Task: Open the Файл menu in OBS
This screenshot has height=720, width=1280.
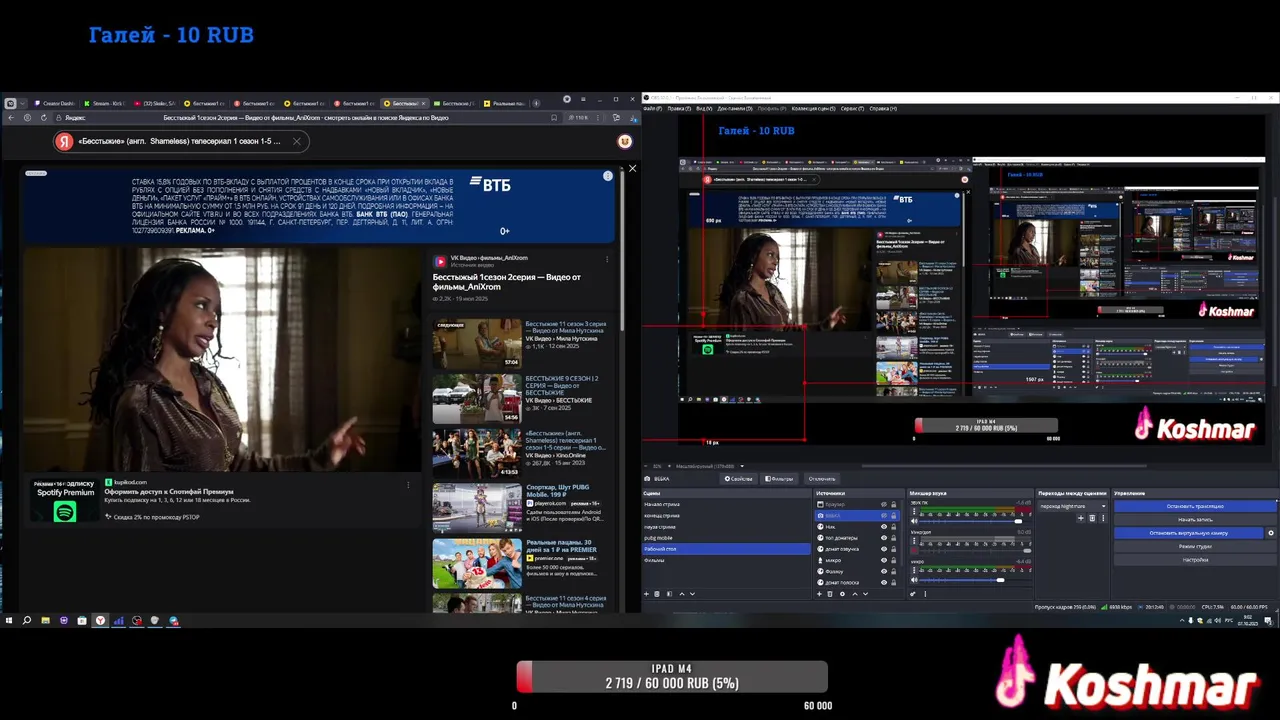Action: (x=652, y=109)
